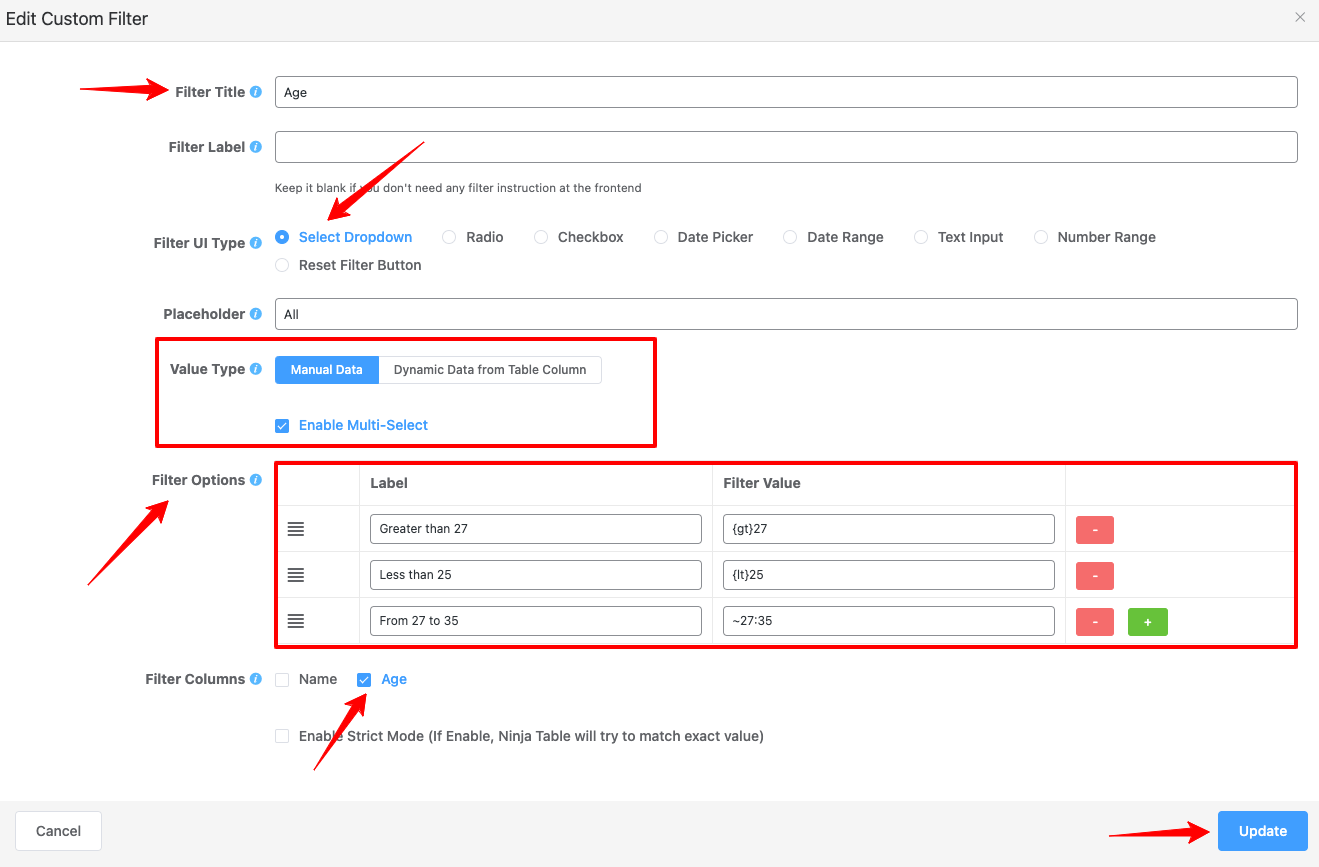Edit the label field Greater than 27
1319x867 pixels.
[536, 529]
